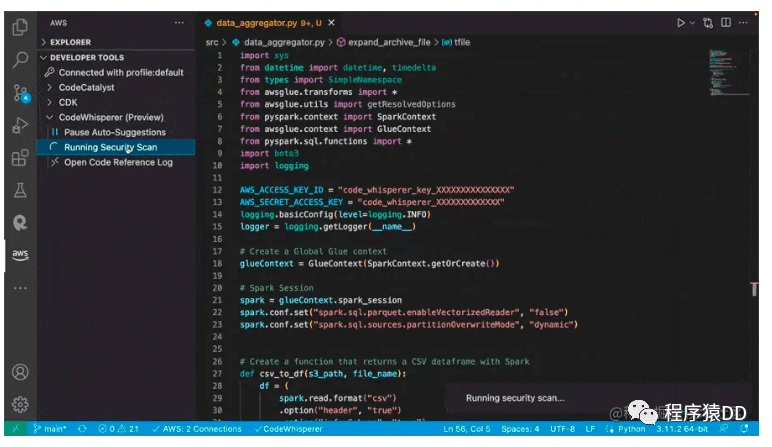Open the Search view in activity bar
The width and height of the screenshot is (772, 447).
tap(20, 59)
